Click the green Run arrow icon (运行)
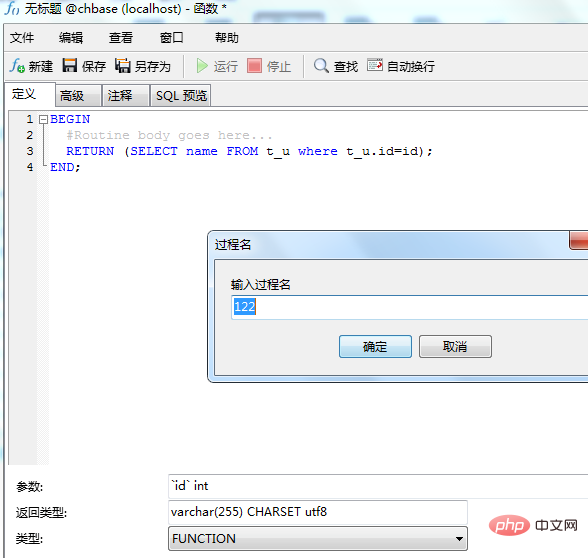This screenshot has width=588, height=558. [x=202, y=66]
